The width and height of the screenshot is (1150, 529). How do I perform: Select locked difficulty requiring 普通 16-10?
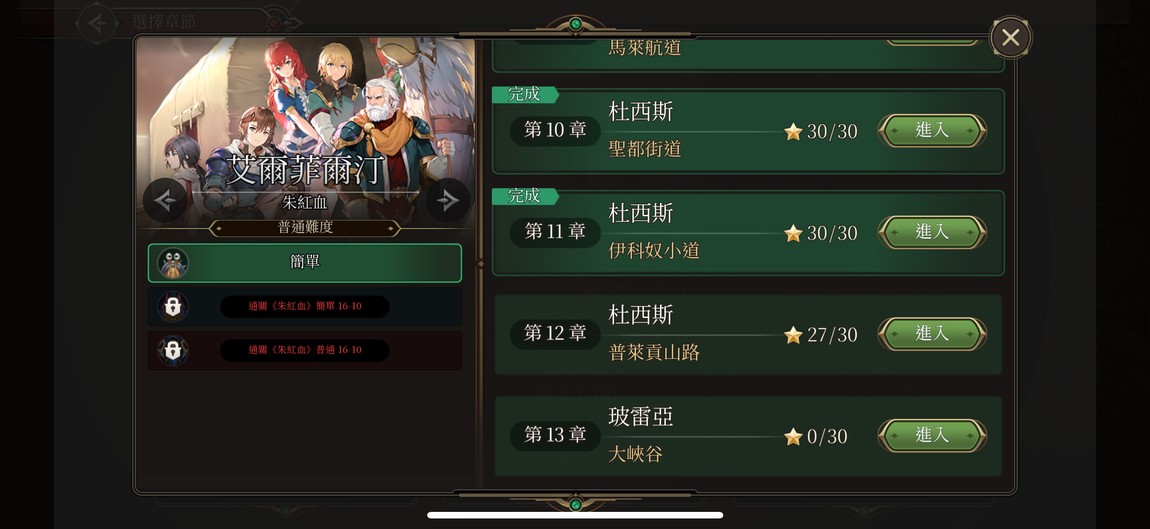(304, 350)
